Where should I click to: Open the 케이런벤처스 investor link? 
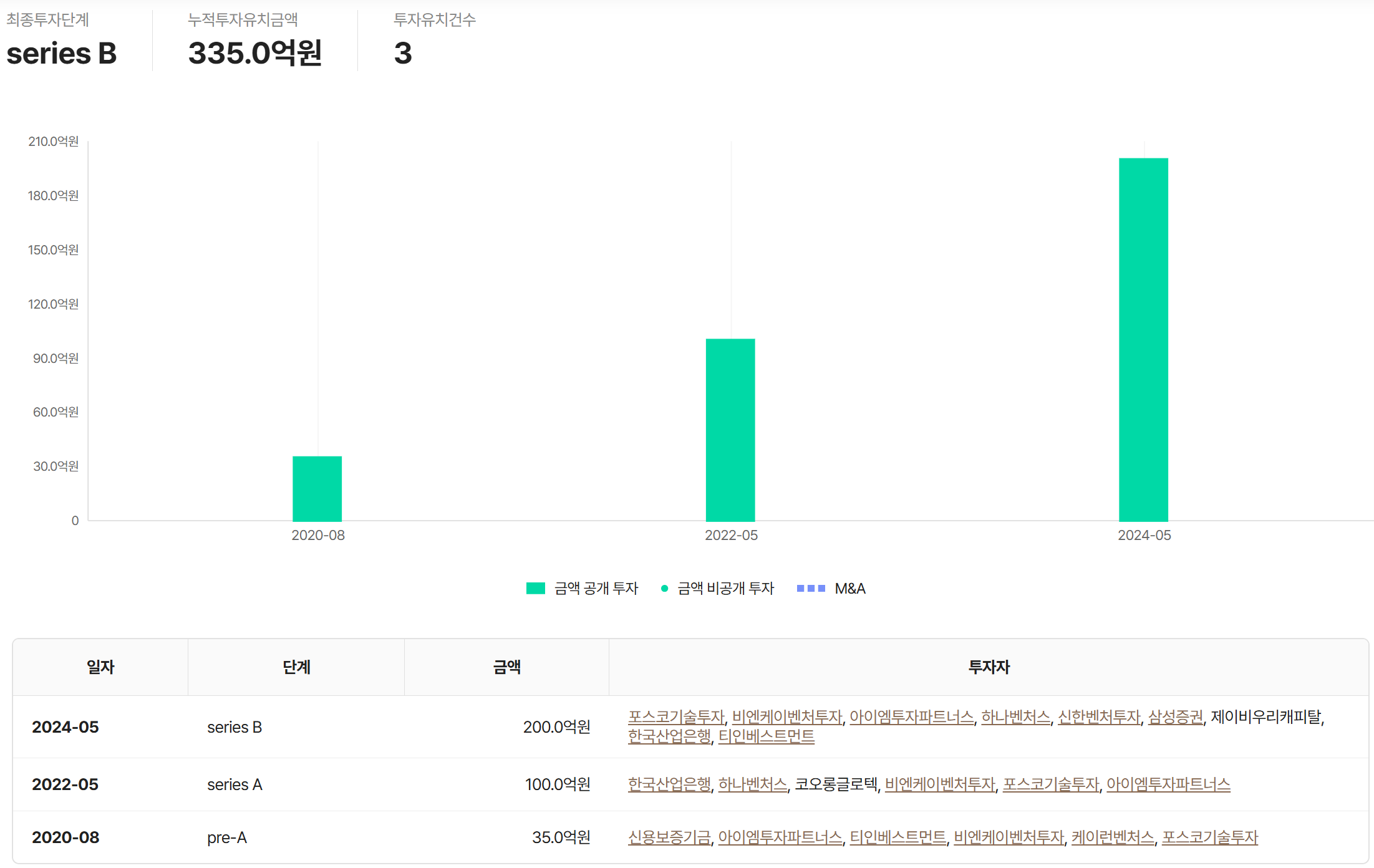click(x=1113, y=837)
